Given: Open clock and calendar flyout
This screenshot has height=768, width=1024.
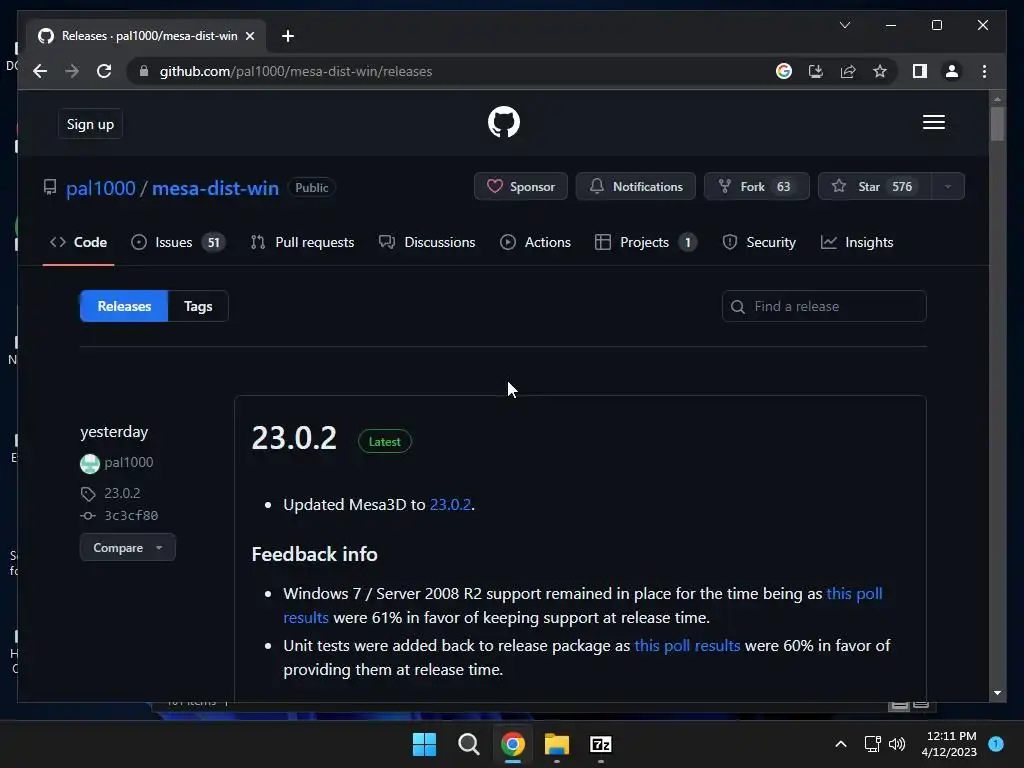Looking at the screenshot, I should coord(949,744).
